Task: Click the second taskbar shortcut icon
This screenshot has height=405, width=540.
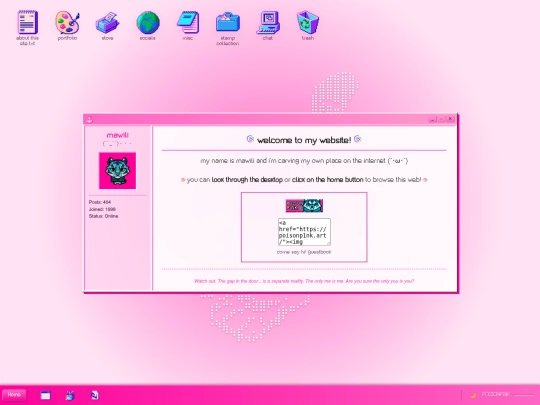Action: [x=70, y=395]
